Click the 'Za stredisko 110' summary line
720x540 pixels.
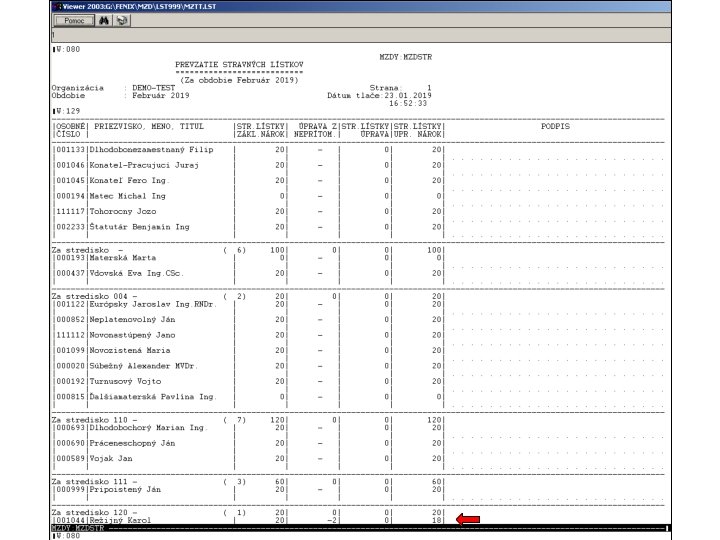(x=248, y=420)
